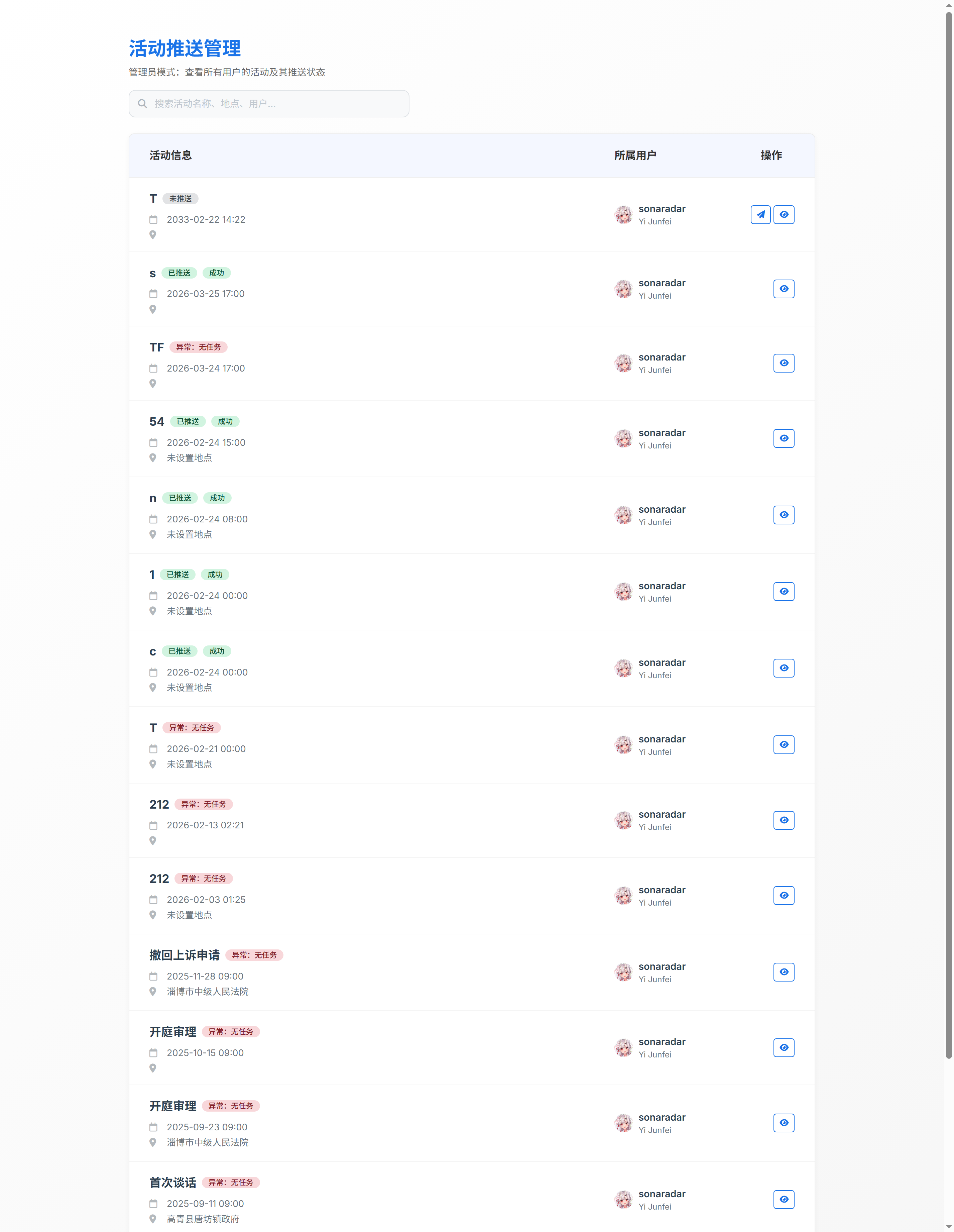Click the view icon for activity TF
Image resolution: width=954 pixels, height=1232 pixels.
click(784, 363)
